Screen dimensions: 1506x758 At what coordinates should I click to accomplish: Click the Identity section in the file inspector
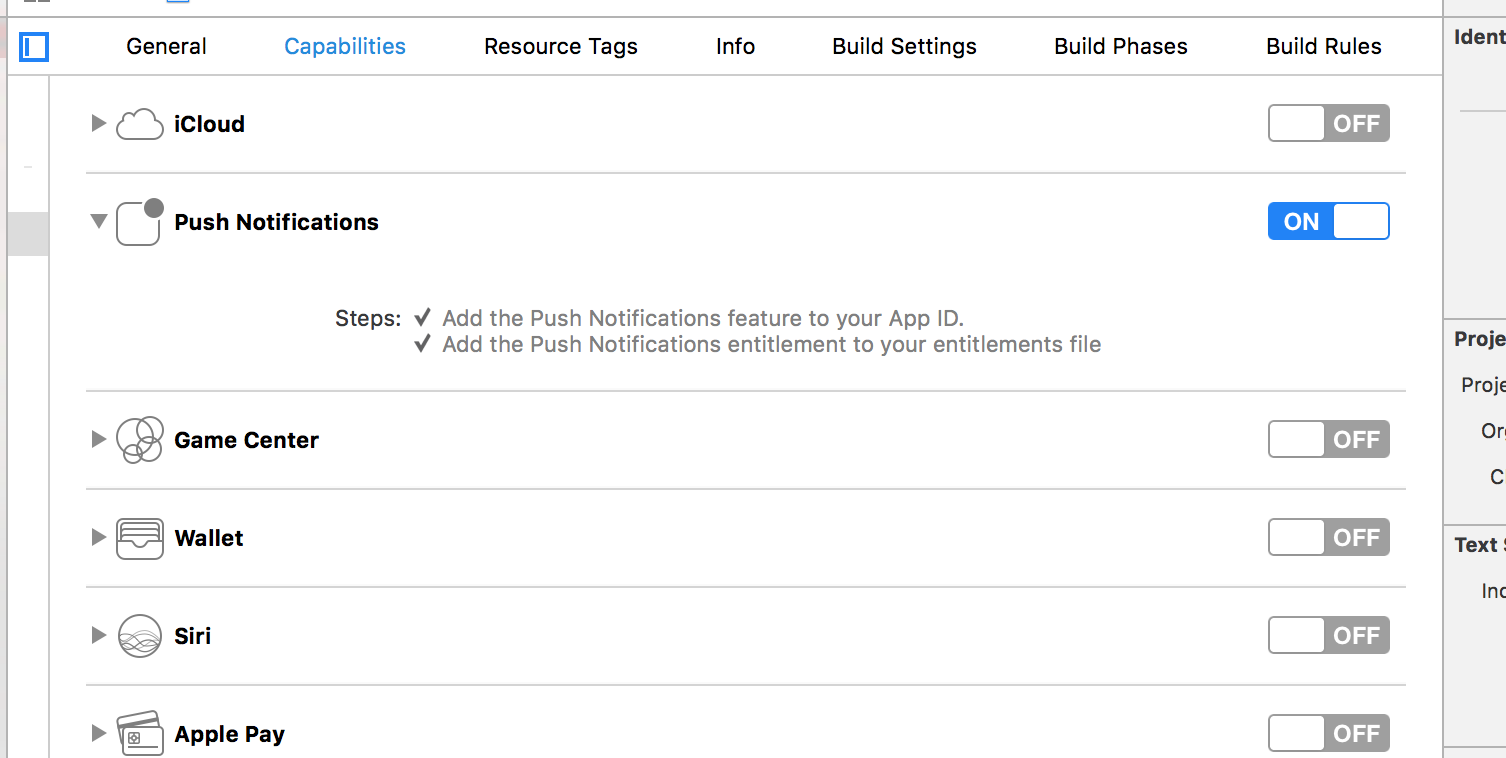click(1480, 36)
